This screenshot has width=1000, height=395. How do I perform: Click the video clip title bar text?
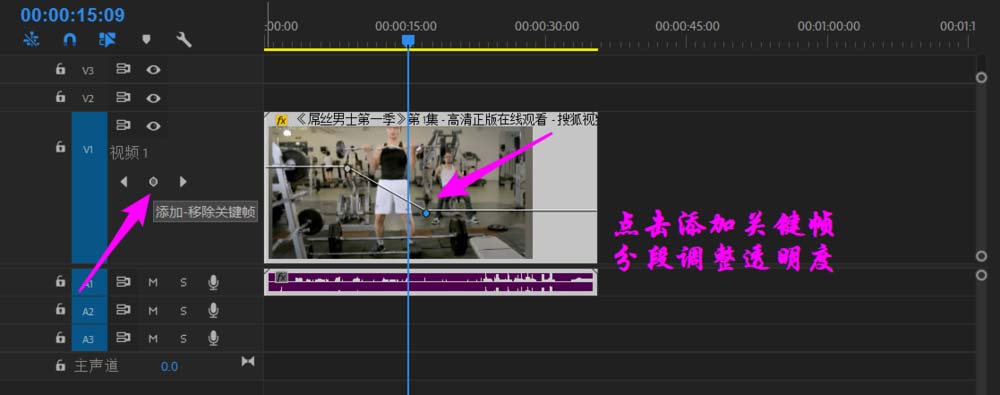445,119
